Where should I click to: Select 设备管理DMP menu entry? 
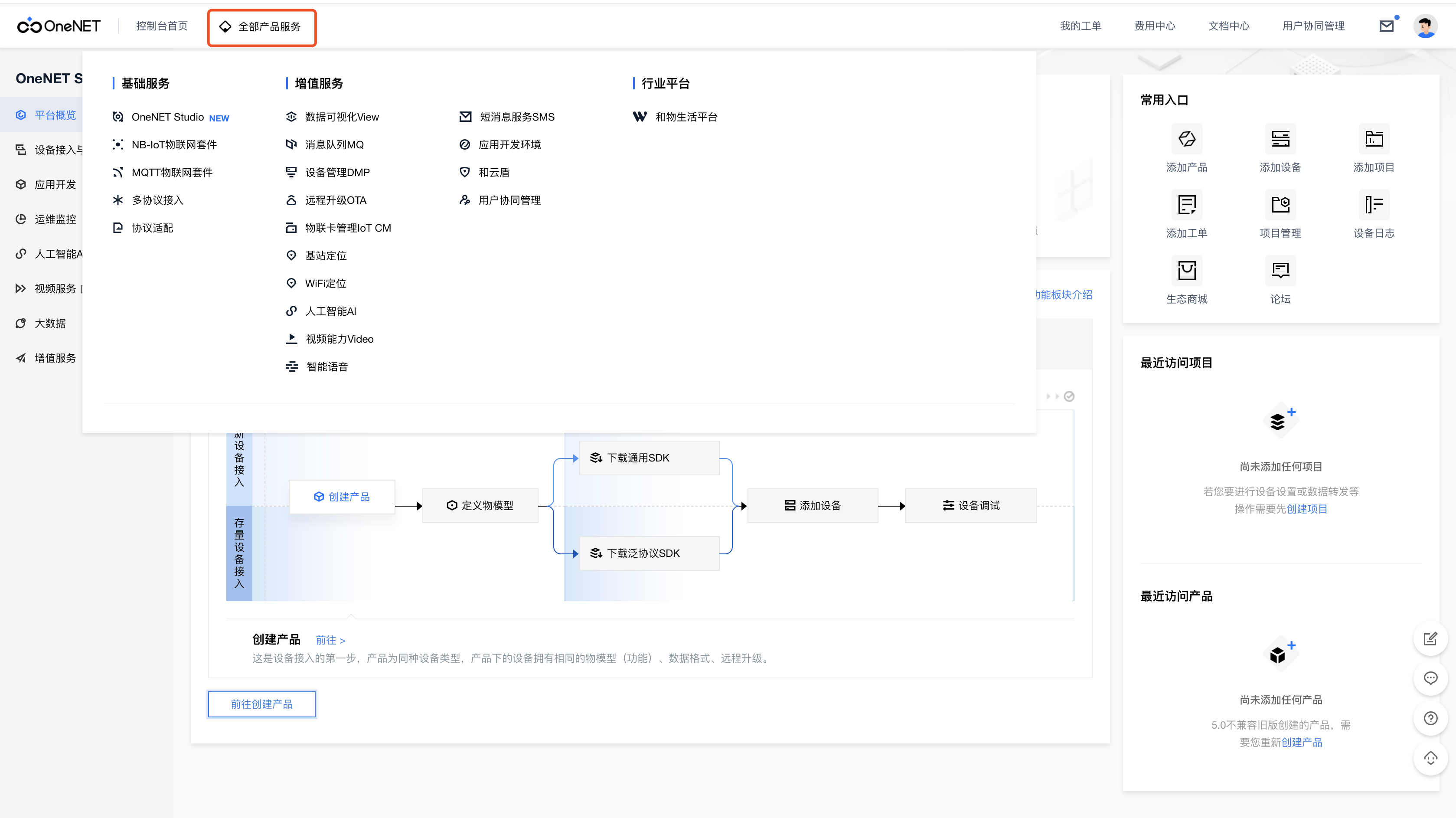[x=328, y=173]
